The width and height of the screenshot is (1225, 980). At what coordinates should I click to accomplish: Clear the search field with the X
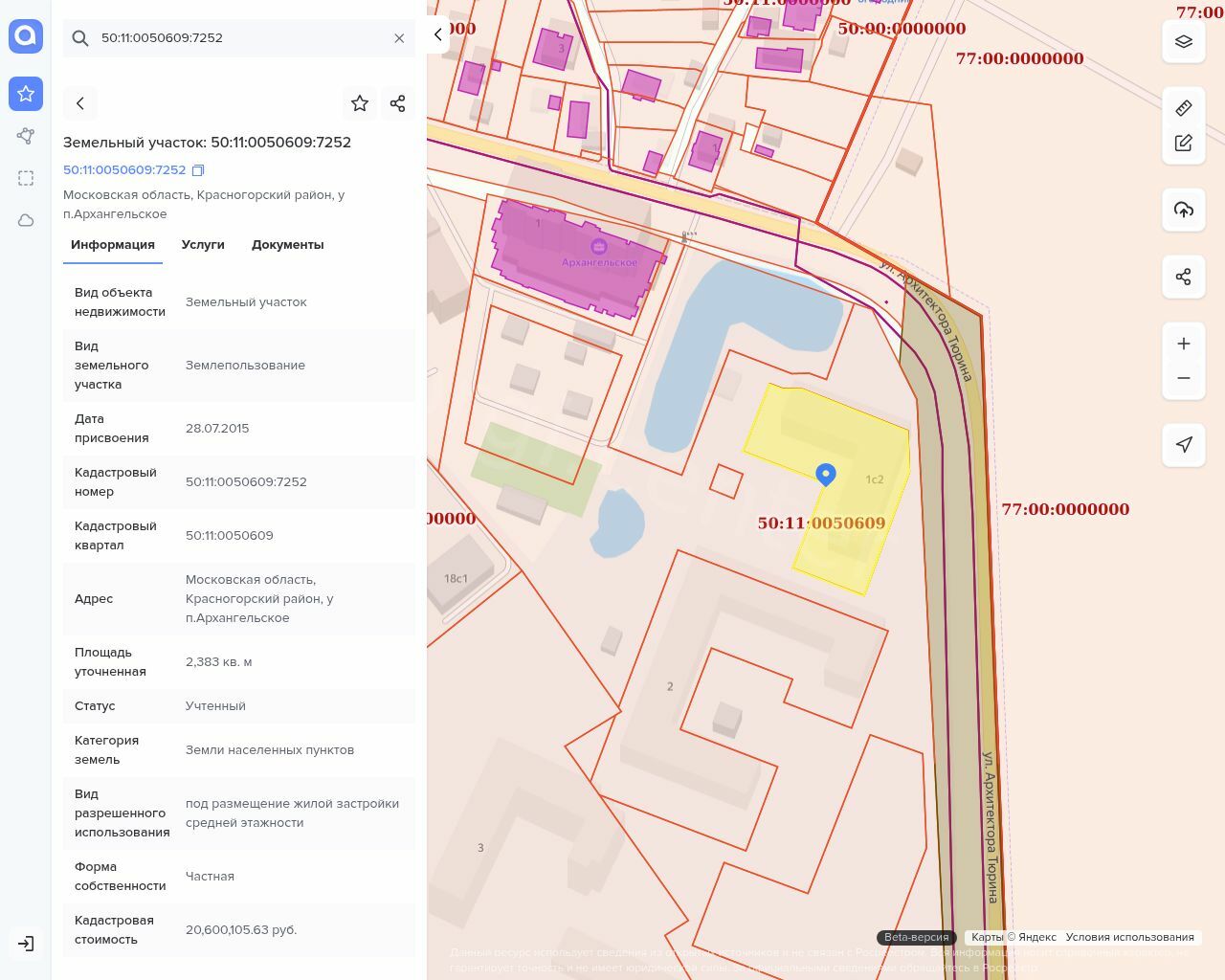pos(399,38)
